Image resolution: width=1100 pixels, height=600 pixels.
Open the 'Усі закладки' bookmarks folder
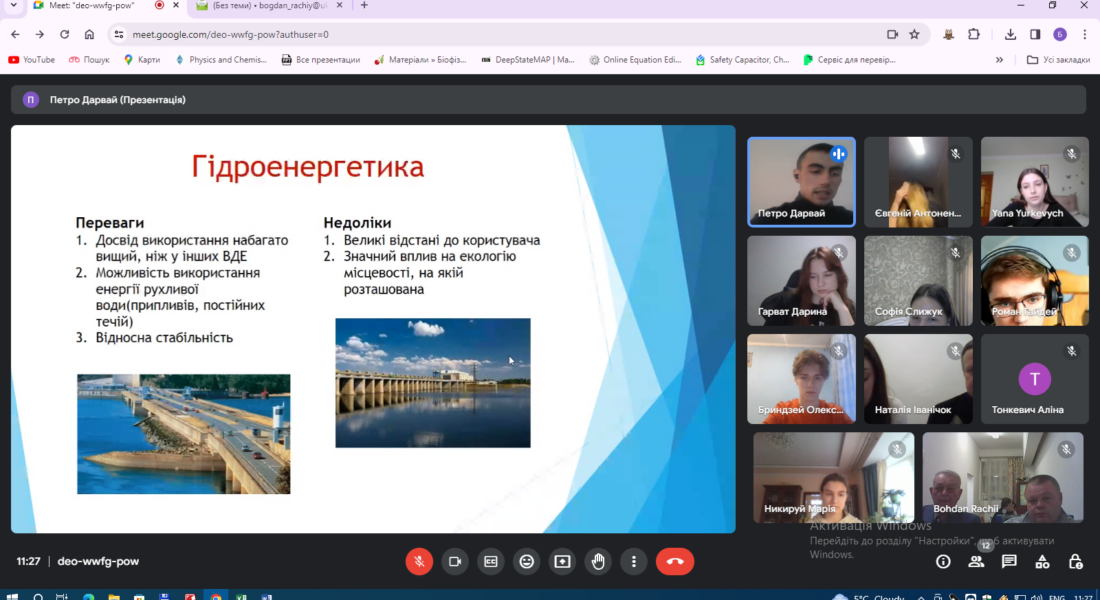tap(1058, 60)
